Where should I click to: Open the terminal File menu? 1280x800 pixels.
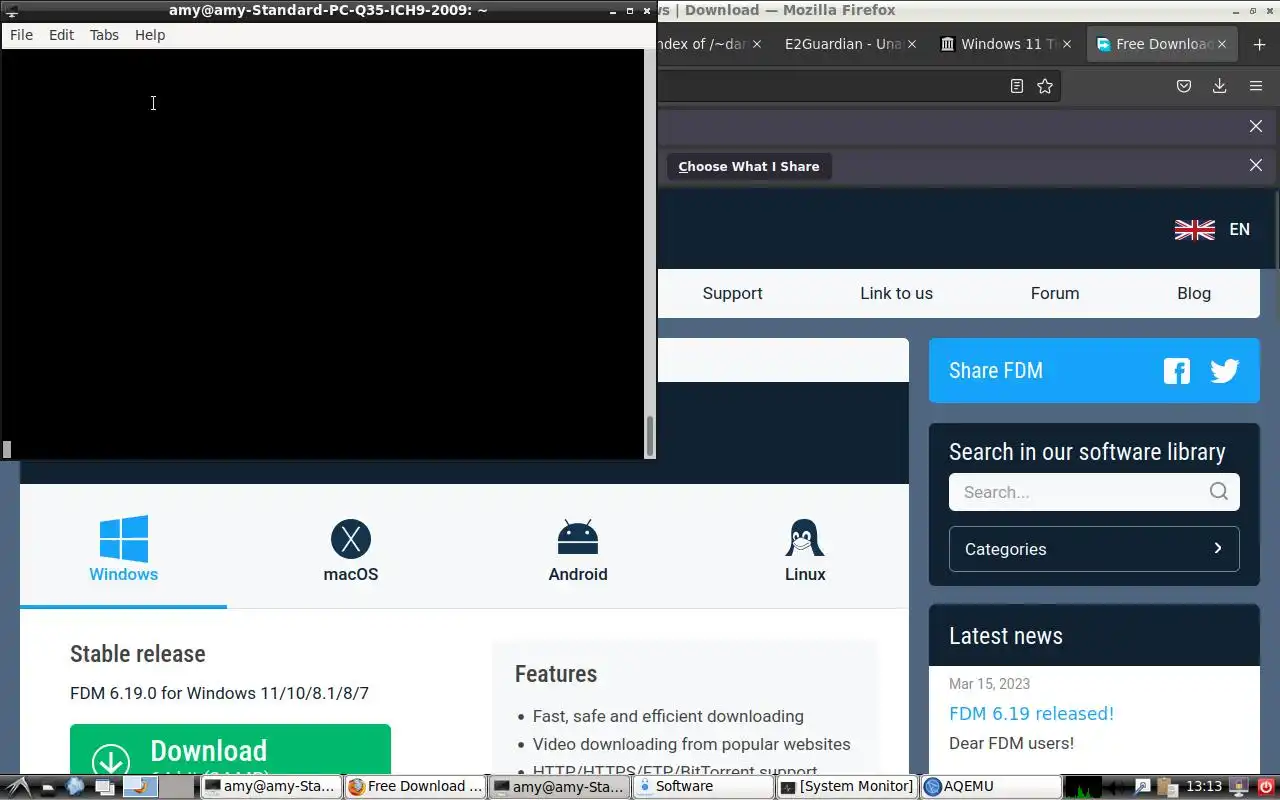pos(21,35)
